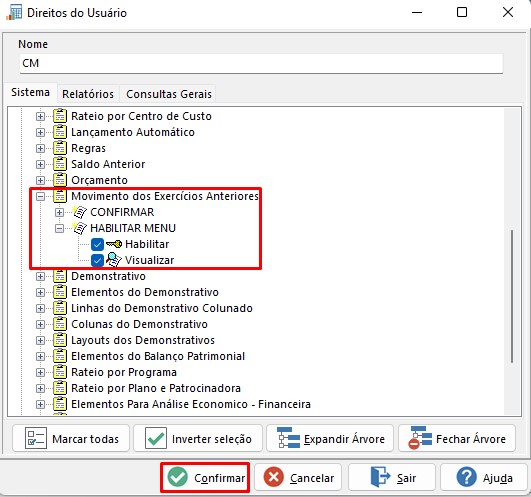Click the magnifier icon next to Visualizar

114,260
